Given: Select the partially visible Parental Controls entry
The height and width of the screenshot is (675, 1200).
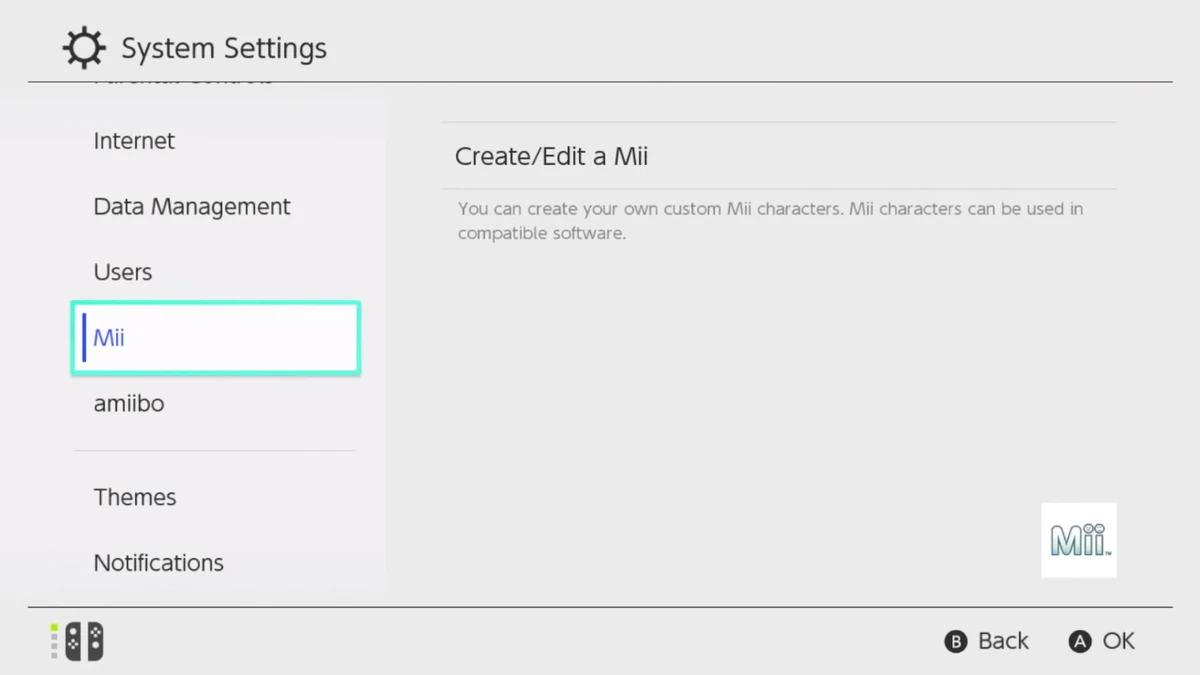Looking at the screenshot, I should click(180, 78).
